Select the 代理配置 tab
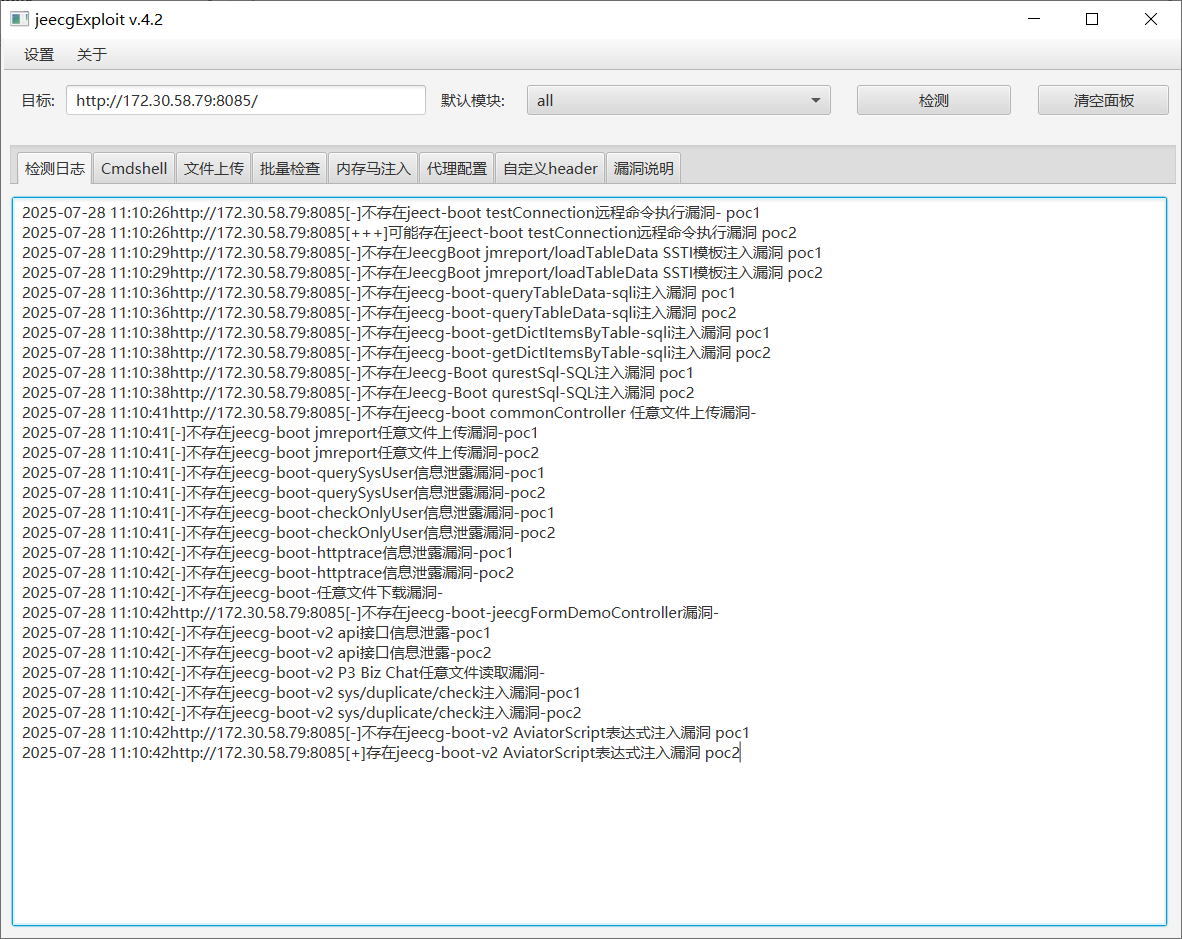 tap(457, 168)
